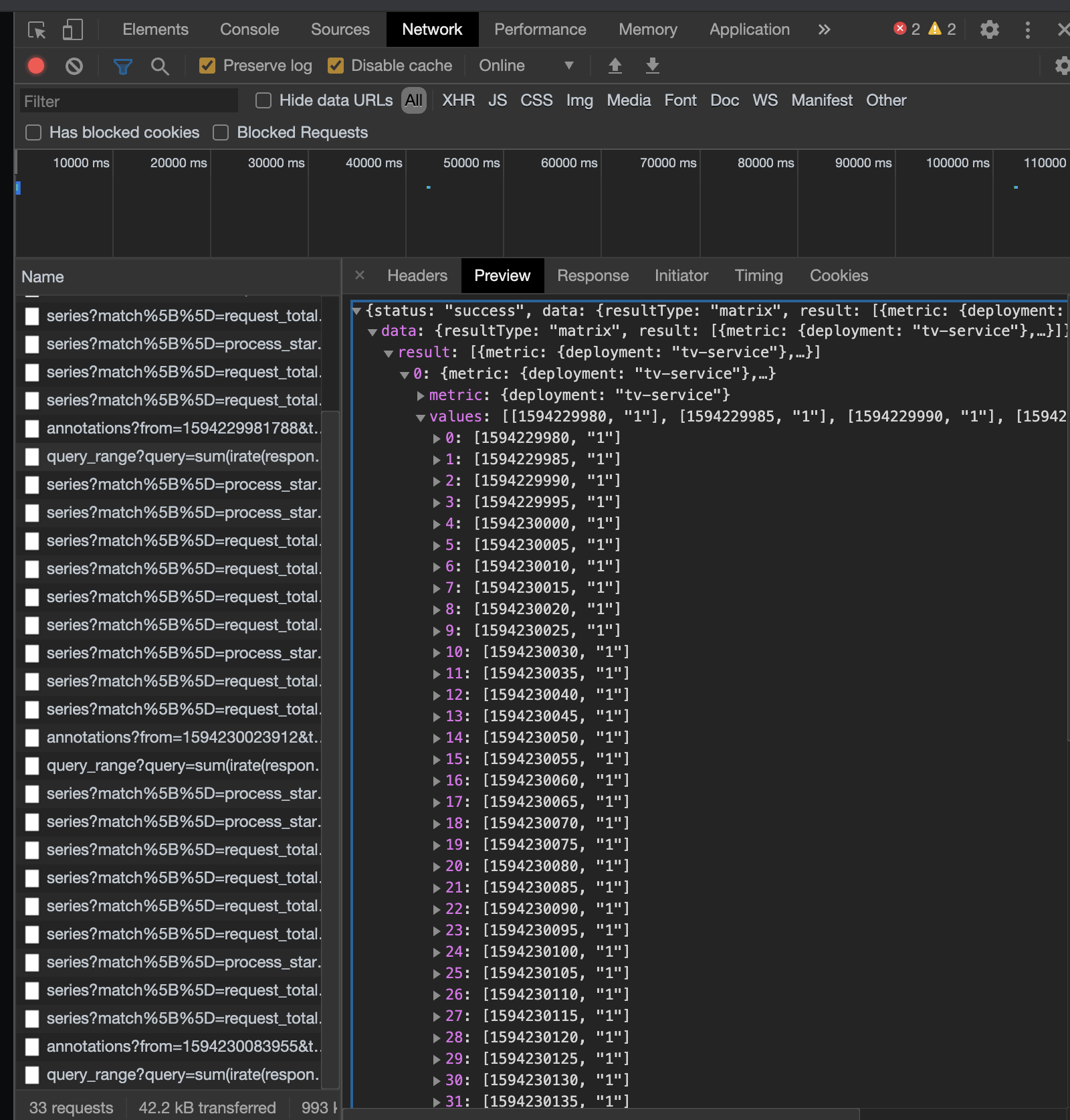The width and height of the screenshot is (1070, 1120).
Task: Collapse the data node triangle
Action: (x=372, y=332)
